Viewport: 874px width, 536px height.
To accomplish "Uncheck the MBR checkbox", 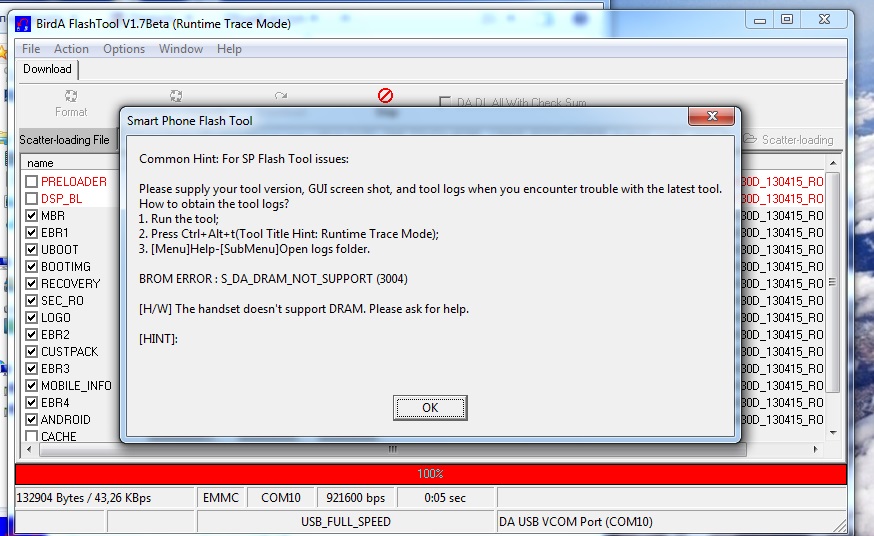I will point(32,216).
